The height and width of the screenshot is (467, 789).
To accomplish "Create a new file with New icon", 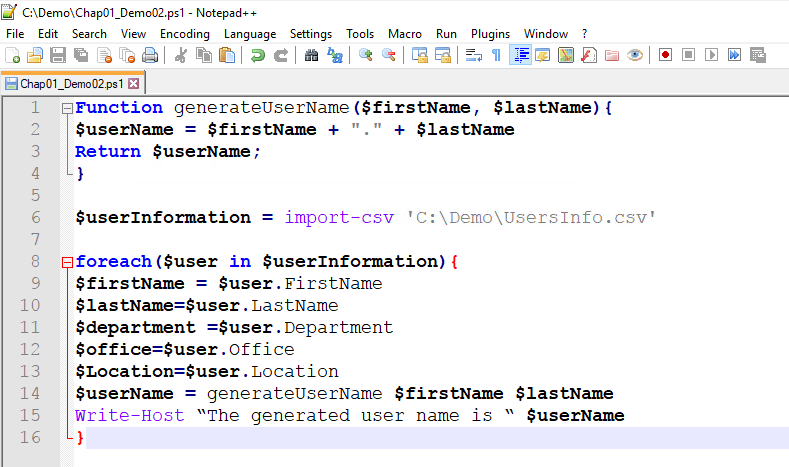I will pos(12,55).
